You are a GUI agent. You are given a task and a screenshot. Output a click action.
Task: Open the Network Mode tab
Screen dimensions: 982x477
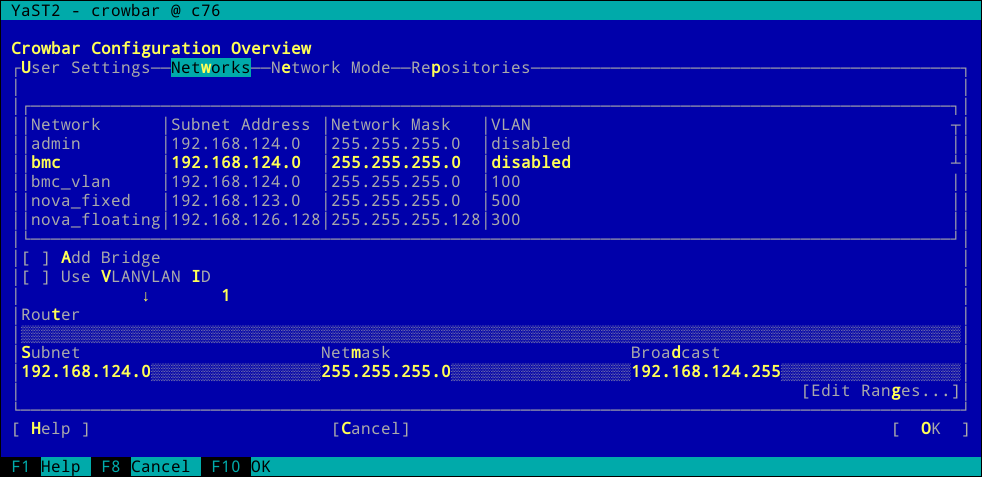330,68
